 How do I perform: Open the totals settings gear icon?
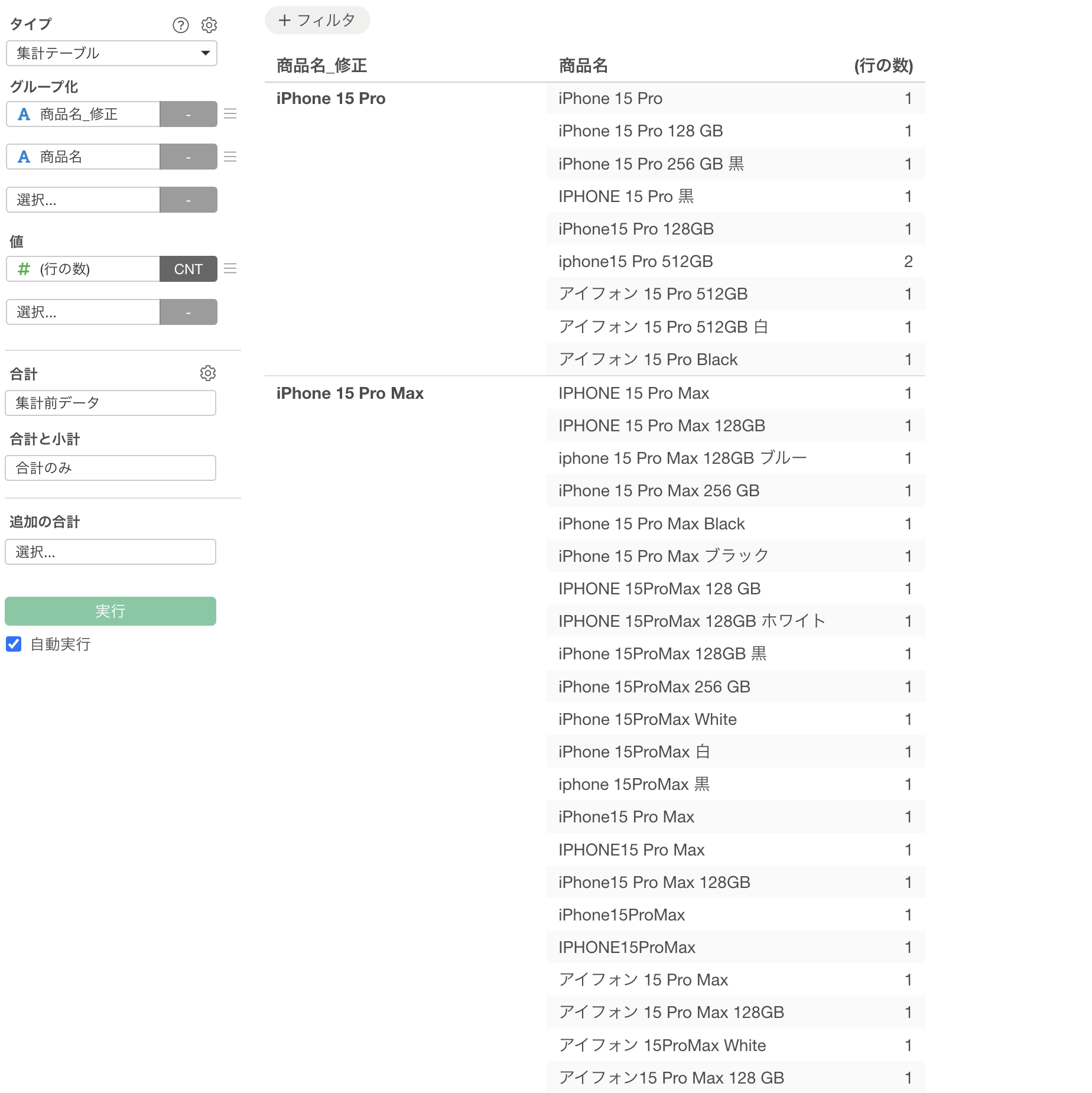click(x=208, y=373)
